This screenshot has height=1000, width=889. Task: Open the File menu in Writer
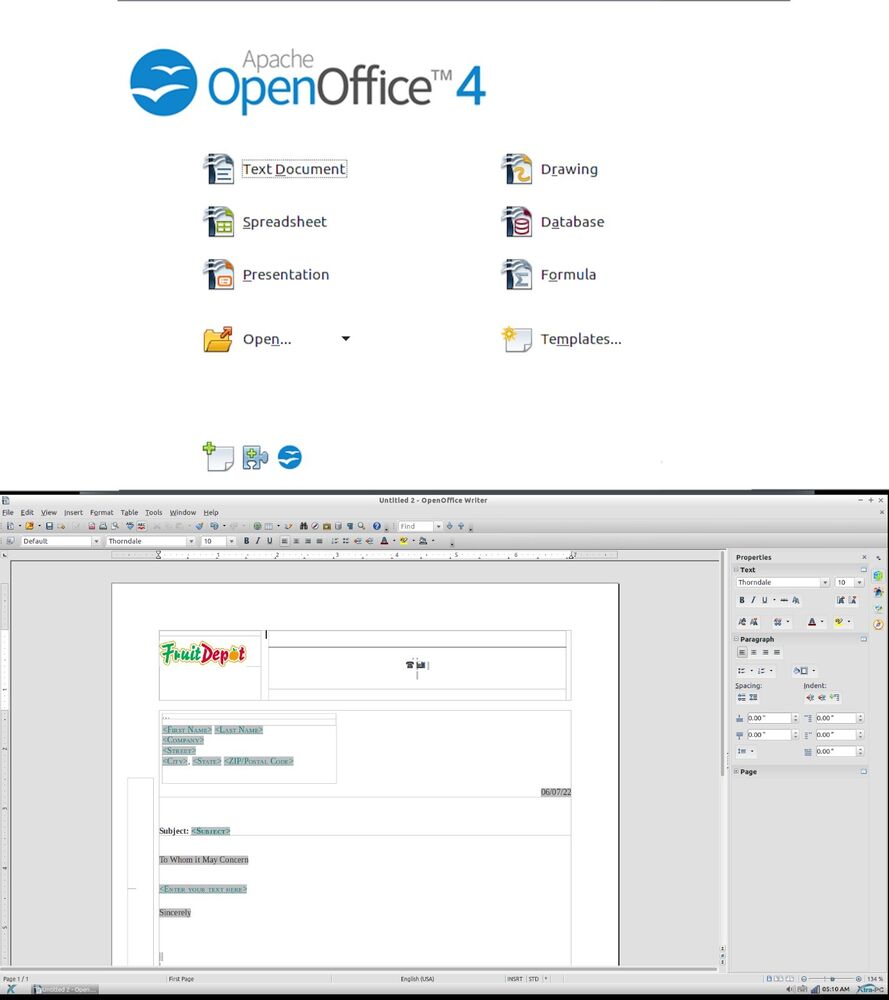8,512
